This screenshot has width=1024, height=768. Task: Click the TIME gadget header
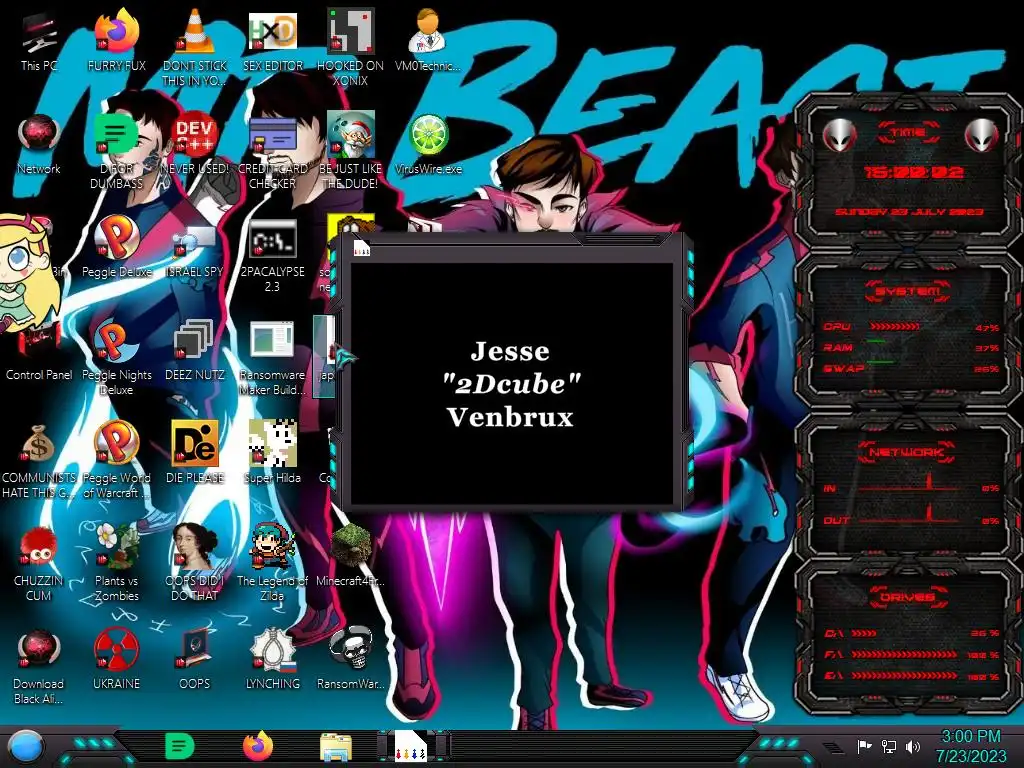tap(908, 132)
